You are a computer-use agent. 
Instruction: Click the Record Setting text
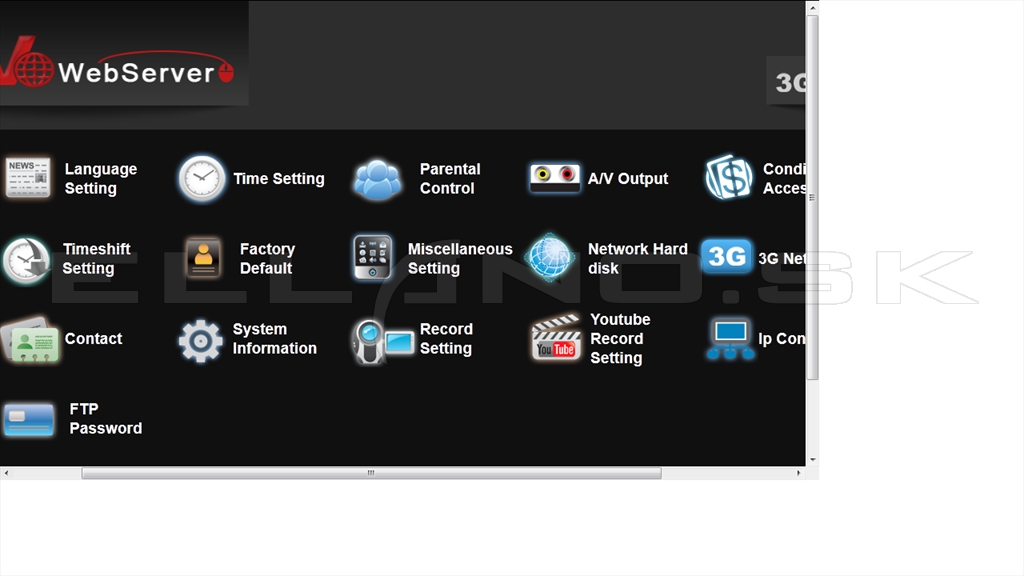pos(446,339)
